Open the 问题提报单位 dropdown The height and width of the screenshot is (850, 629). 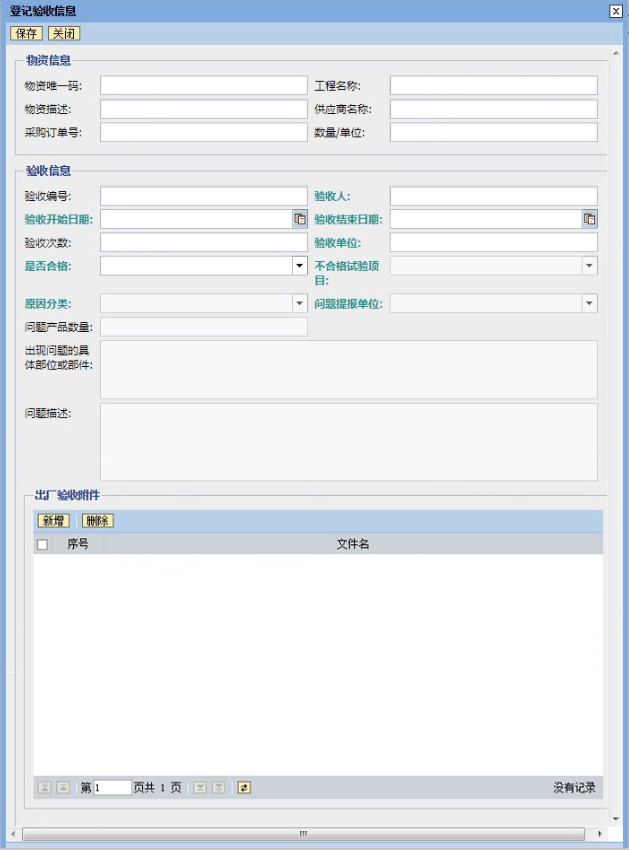tap(589, 303)
